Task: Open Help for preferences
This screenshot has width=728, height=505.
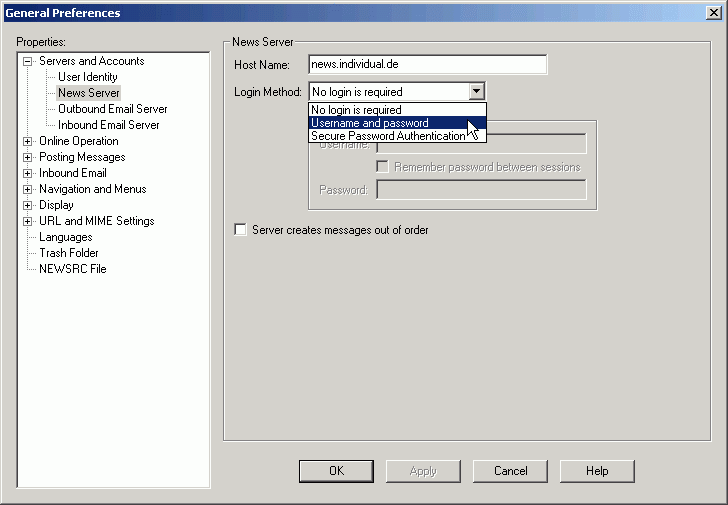Action: tap(597, 471)
